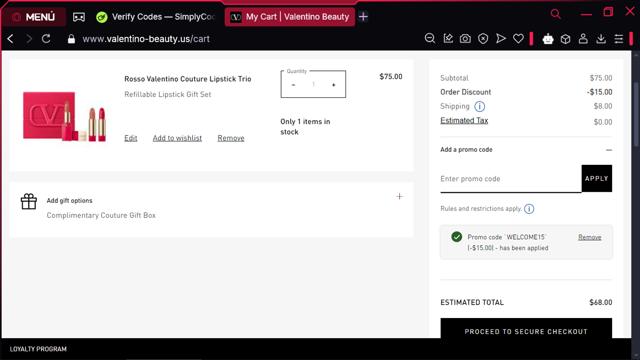Go back to the previous page

pos(11,39)
